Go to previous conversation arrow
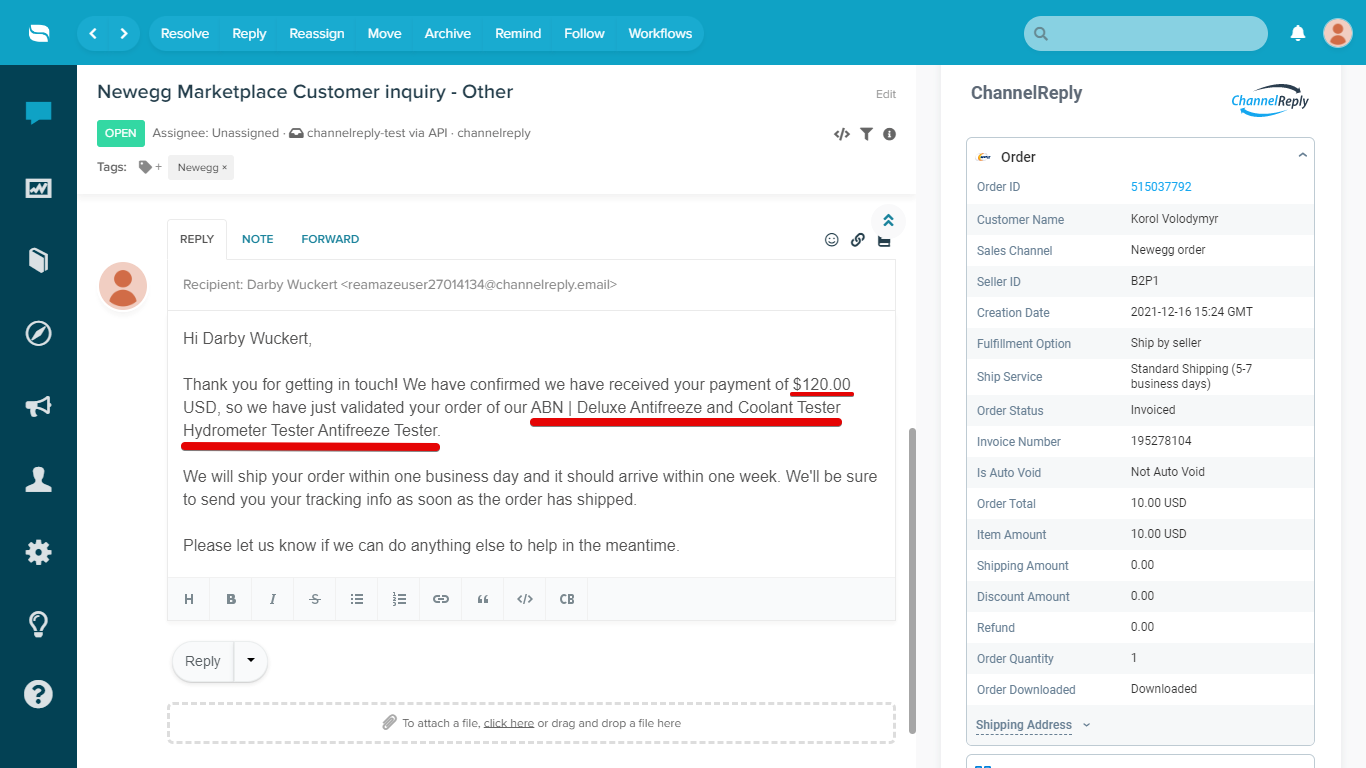 tap(93, 33)
